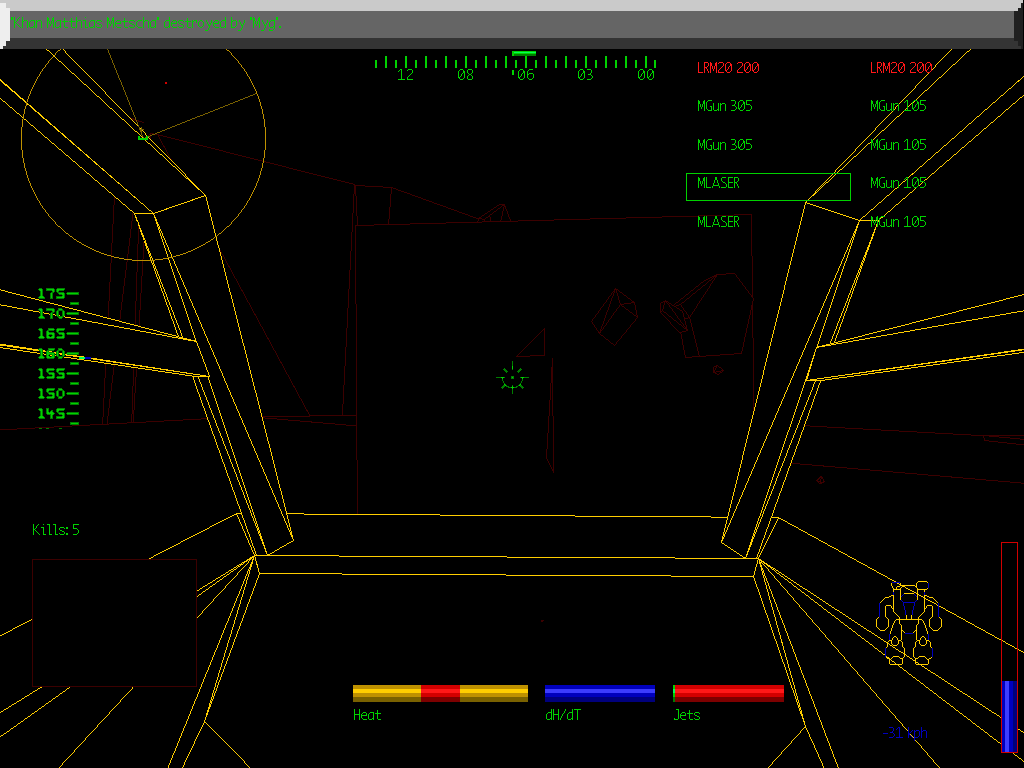Select the topmost MGun 105 weapon
This screenshot has height=768, width=1024.
(x=897, y=106)
